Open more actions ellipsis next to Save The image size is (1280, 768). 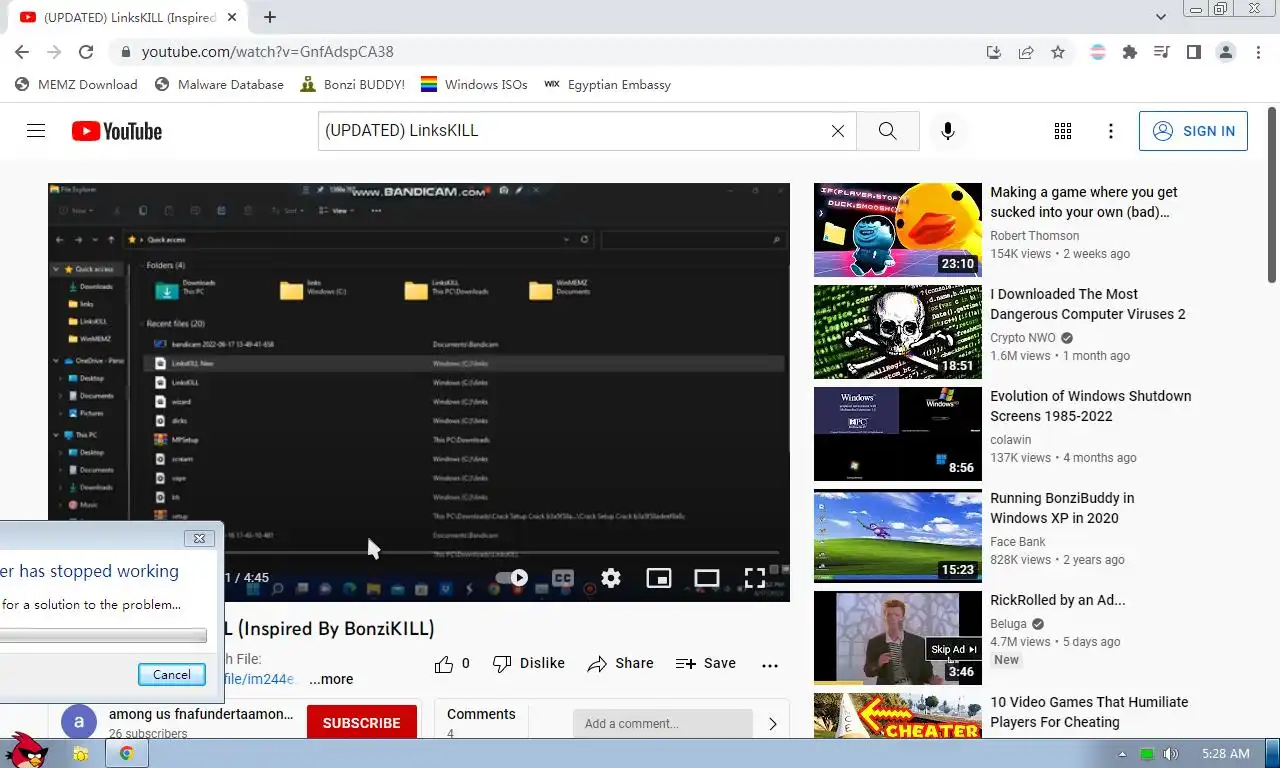pos(770,664)
